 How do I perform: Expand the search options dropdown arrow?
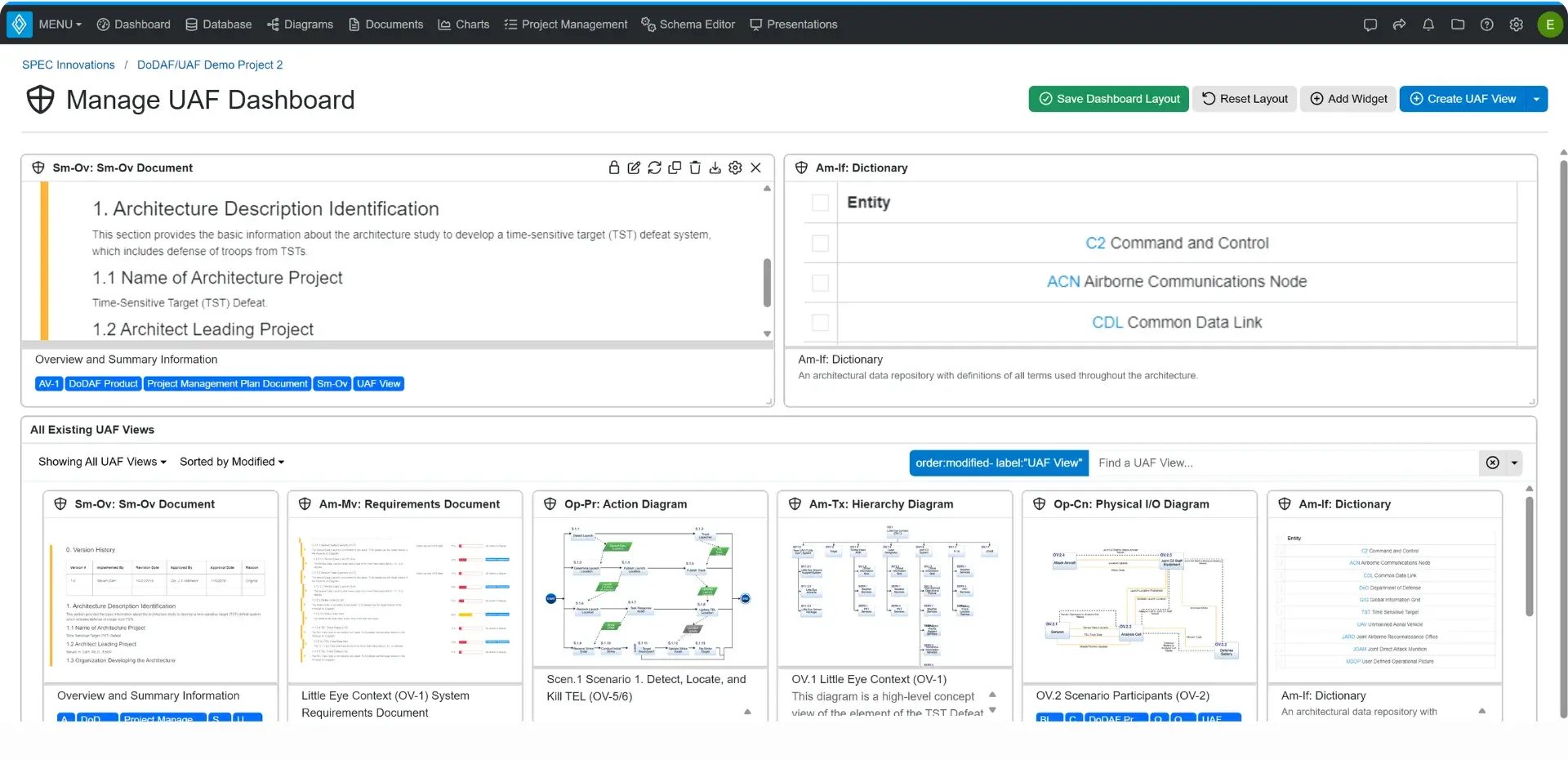[x=1514, y=463]
